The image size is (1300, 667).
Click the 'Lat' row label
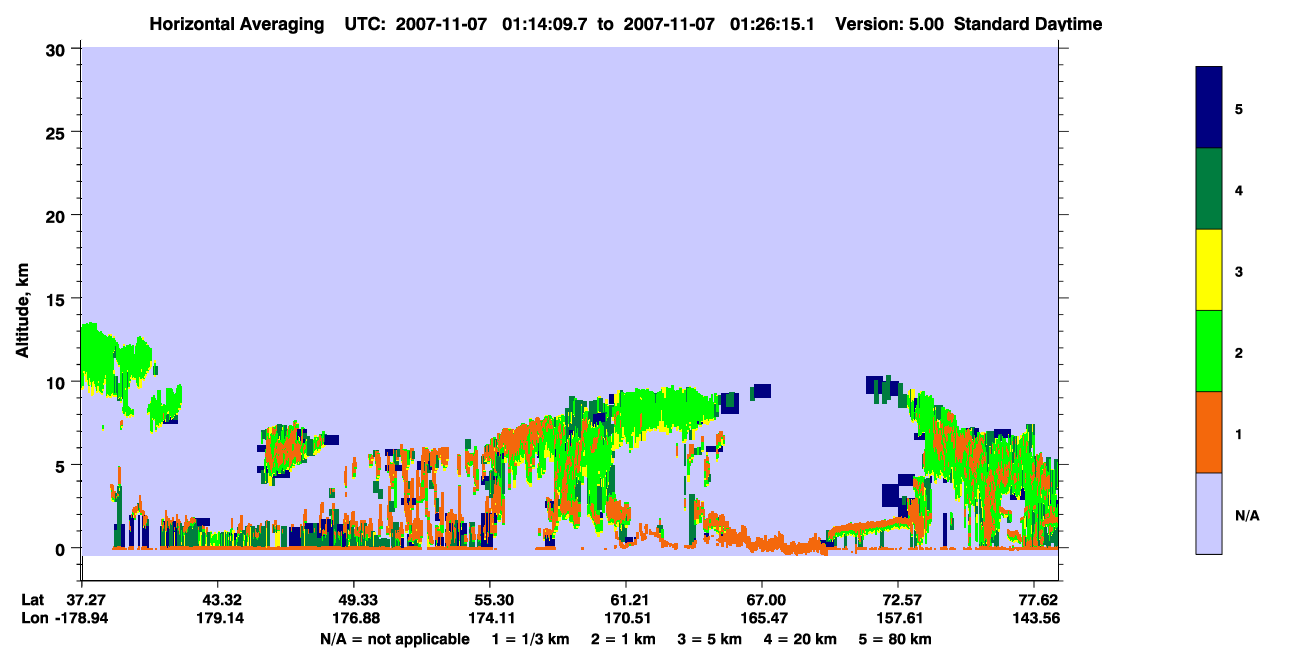[x=32, y=600]
